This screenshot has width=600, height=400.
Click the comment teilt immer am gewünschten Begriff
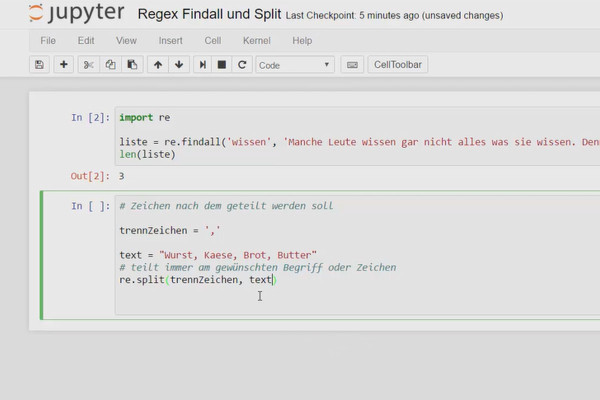[258, 267]
